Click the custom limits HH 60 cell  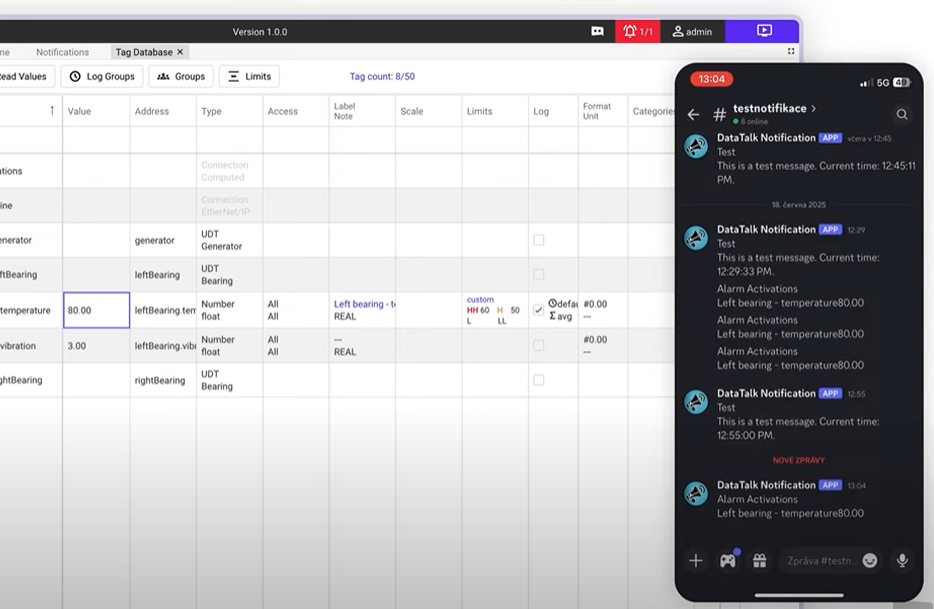pos(494,310)
